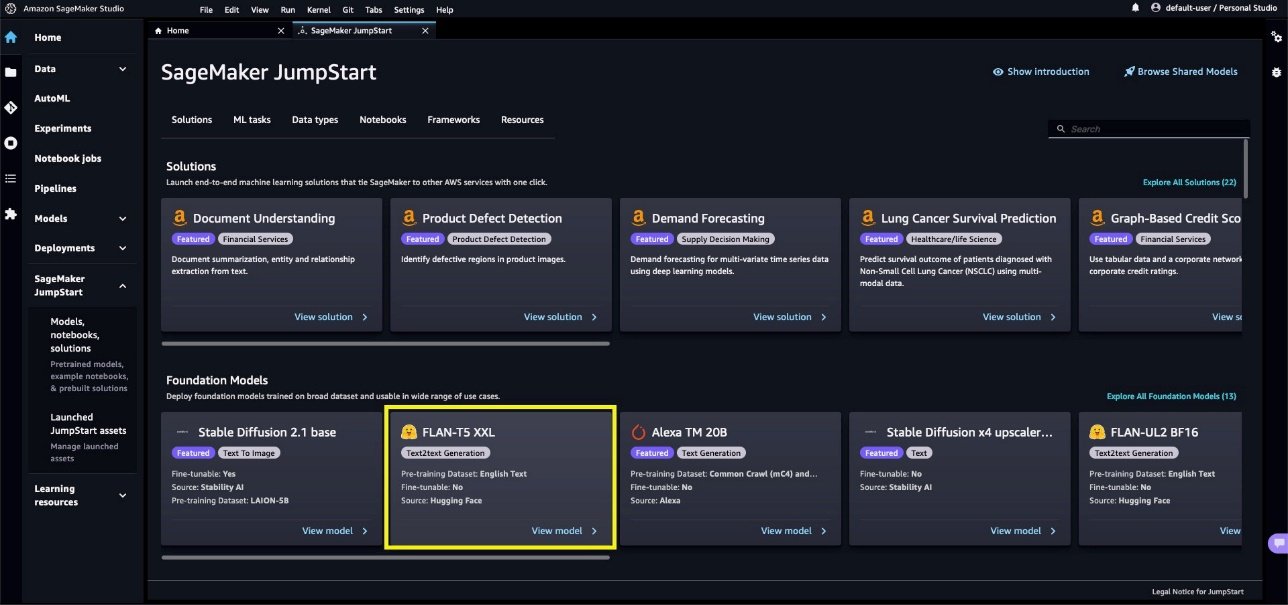
Task: Click the Hugging Face emoji on FLAN-UL2 BF16
Action: pos(1096,433)
